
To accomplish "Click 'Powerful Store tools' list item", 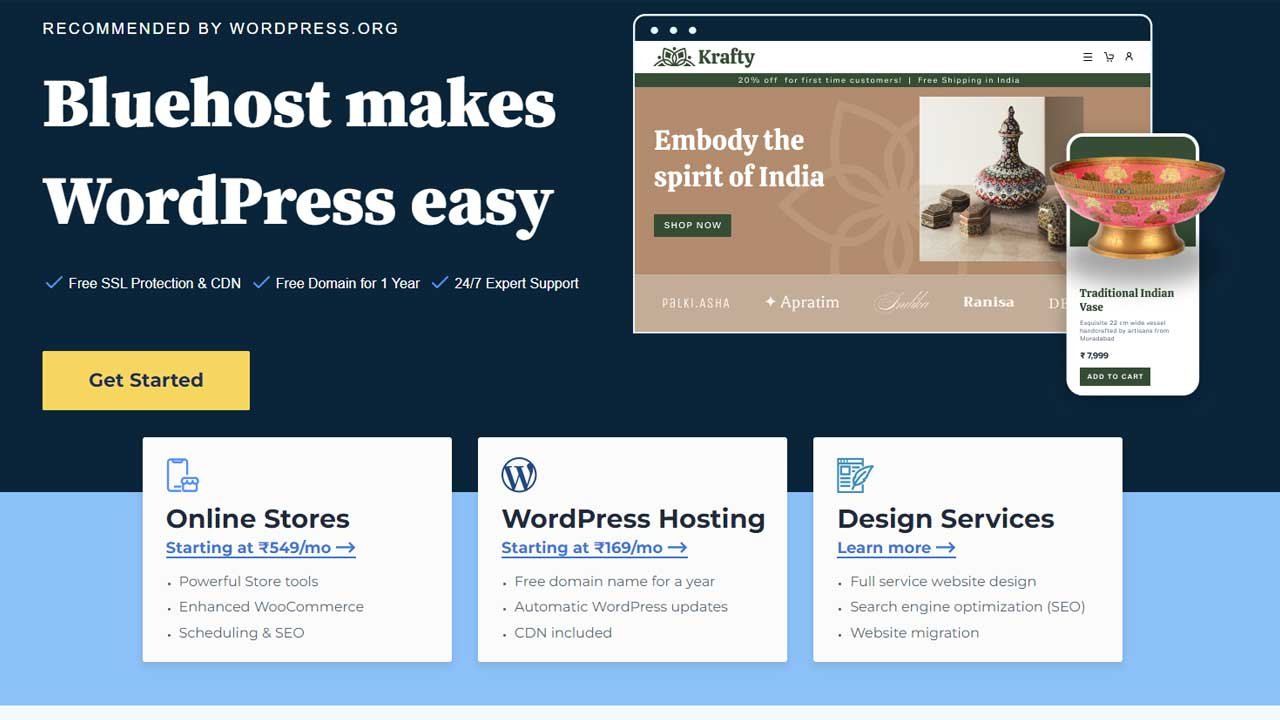I will click(249, 581).
